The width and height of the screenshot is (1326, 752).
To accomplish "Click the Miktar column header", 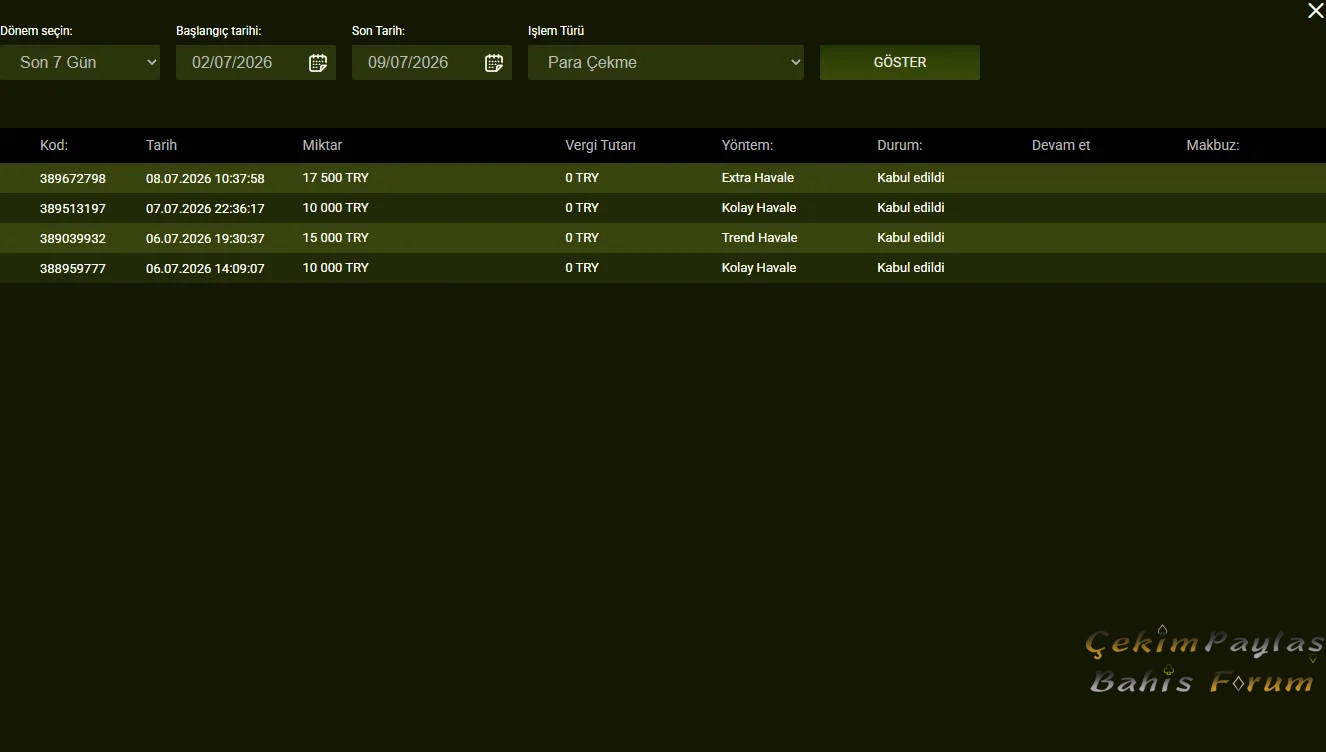I will (322, 145).
